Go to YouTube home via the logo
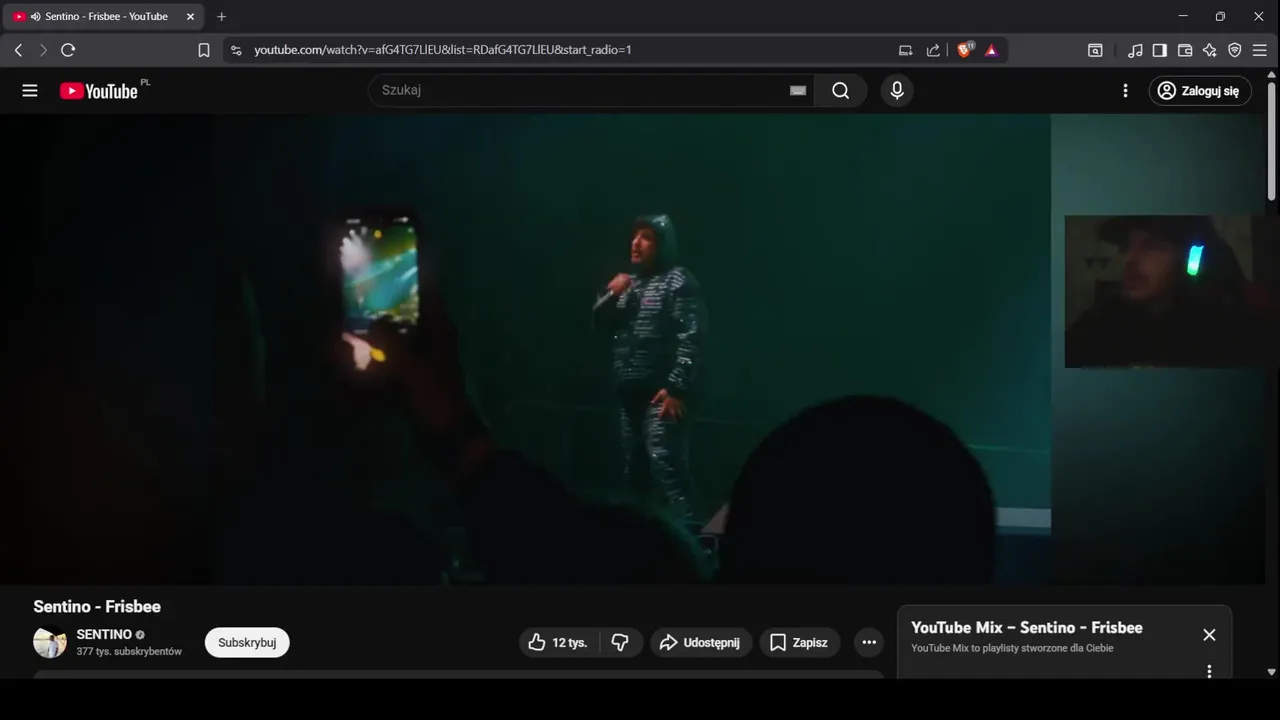The height and width of the screenshot is (720, 1280). pos(98,91)
